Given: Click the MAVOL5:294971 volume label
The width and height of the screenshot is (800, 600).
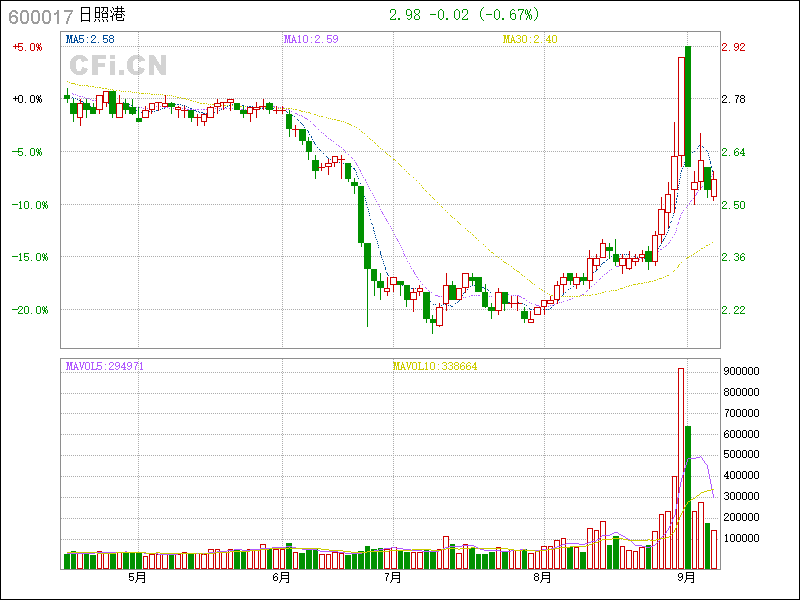Looking at the screenshot, I should (105, 366).
